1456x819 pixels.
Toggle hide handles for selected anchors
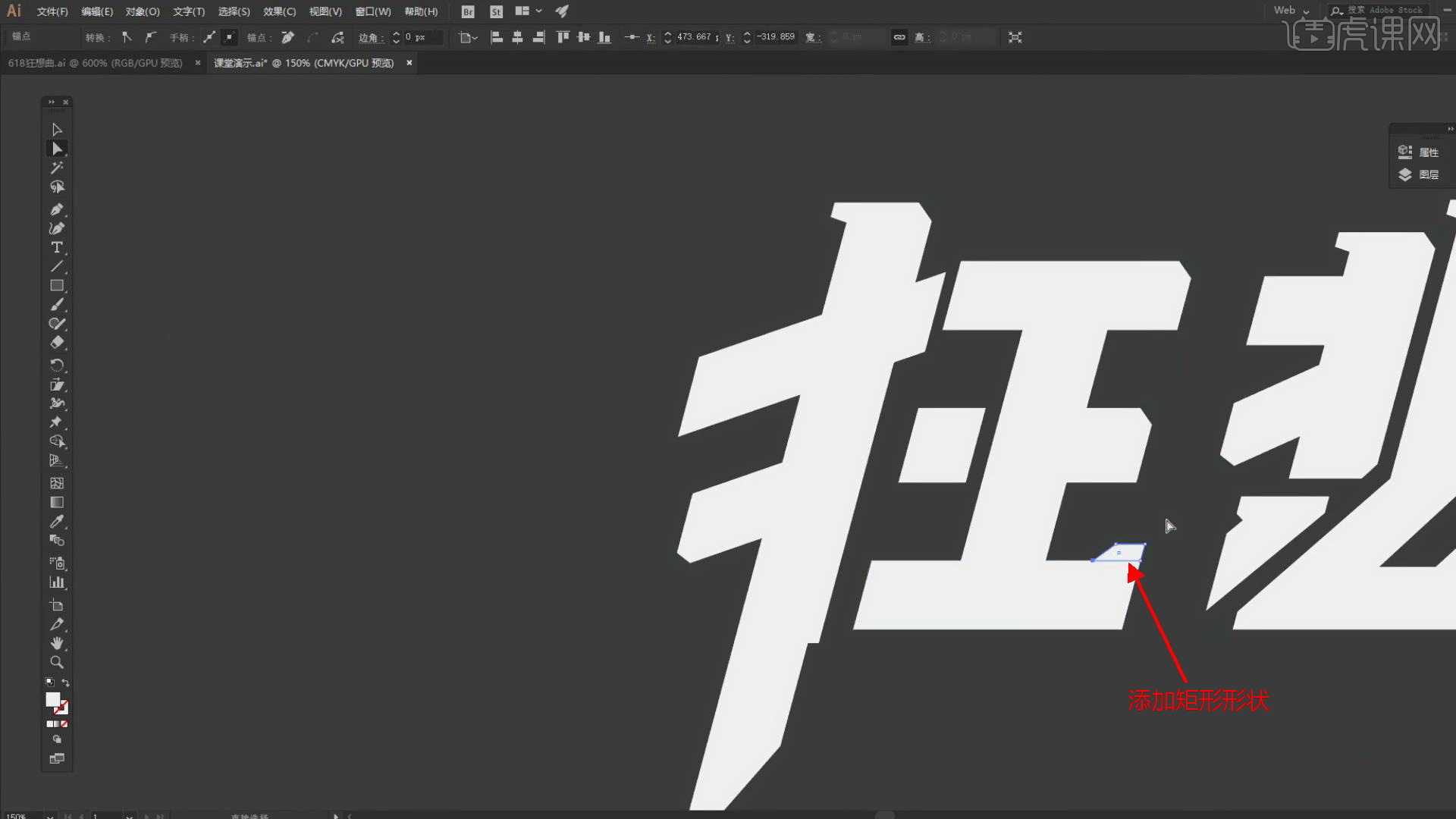pos(230,37)
